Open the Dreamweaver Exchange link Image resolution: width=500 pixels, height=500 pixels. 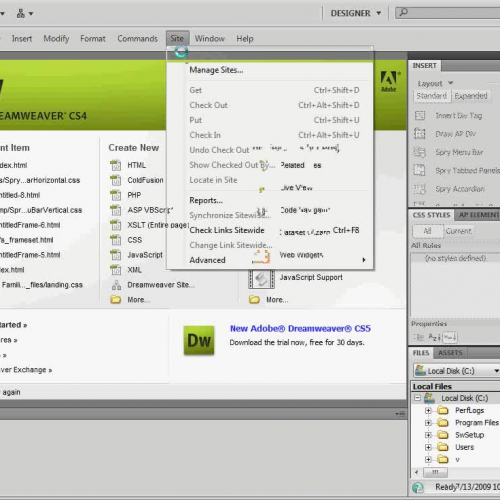[26, 370]
